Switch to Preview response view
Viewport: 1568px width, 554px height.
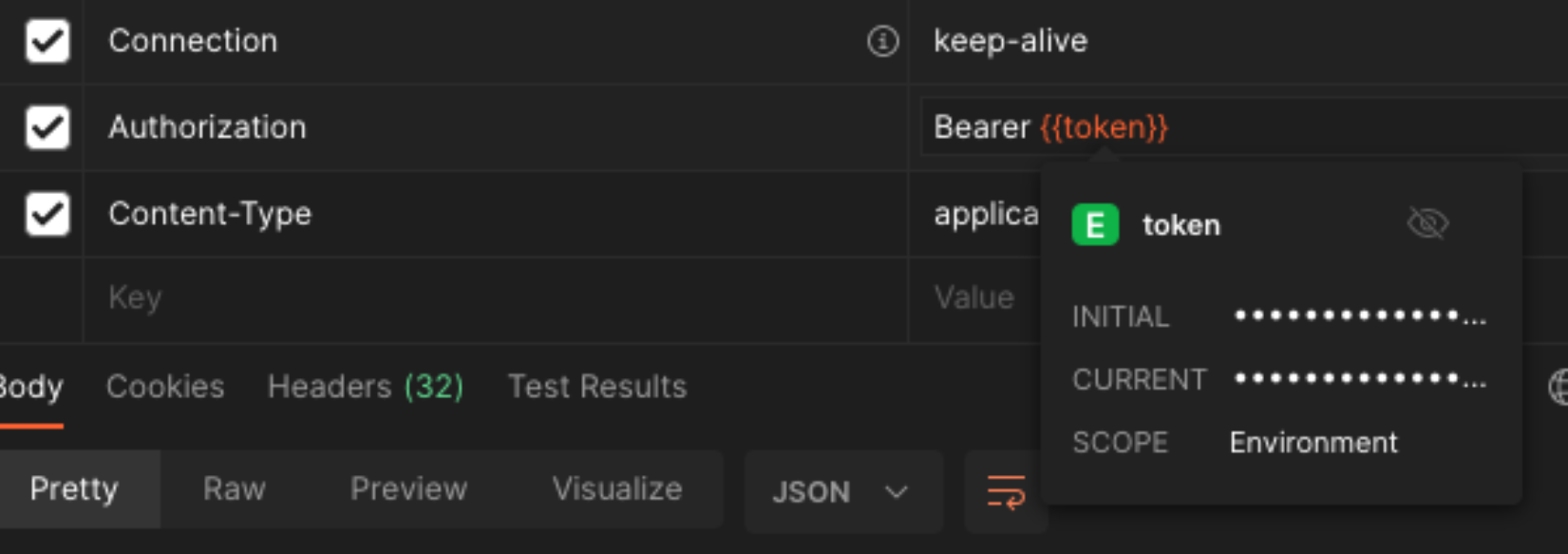(x=408, y=489)
